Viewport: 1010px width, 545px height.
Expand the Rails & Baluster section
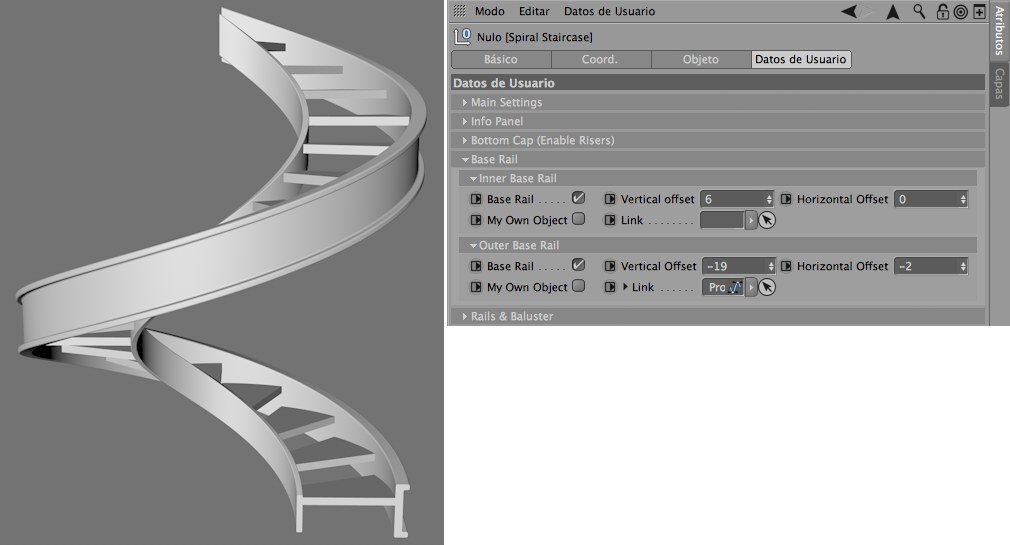(x=465, y=317)
